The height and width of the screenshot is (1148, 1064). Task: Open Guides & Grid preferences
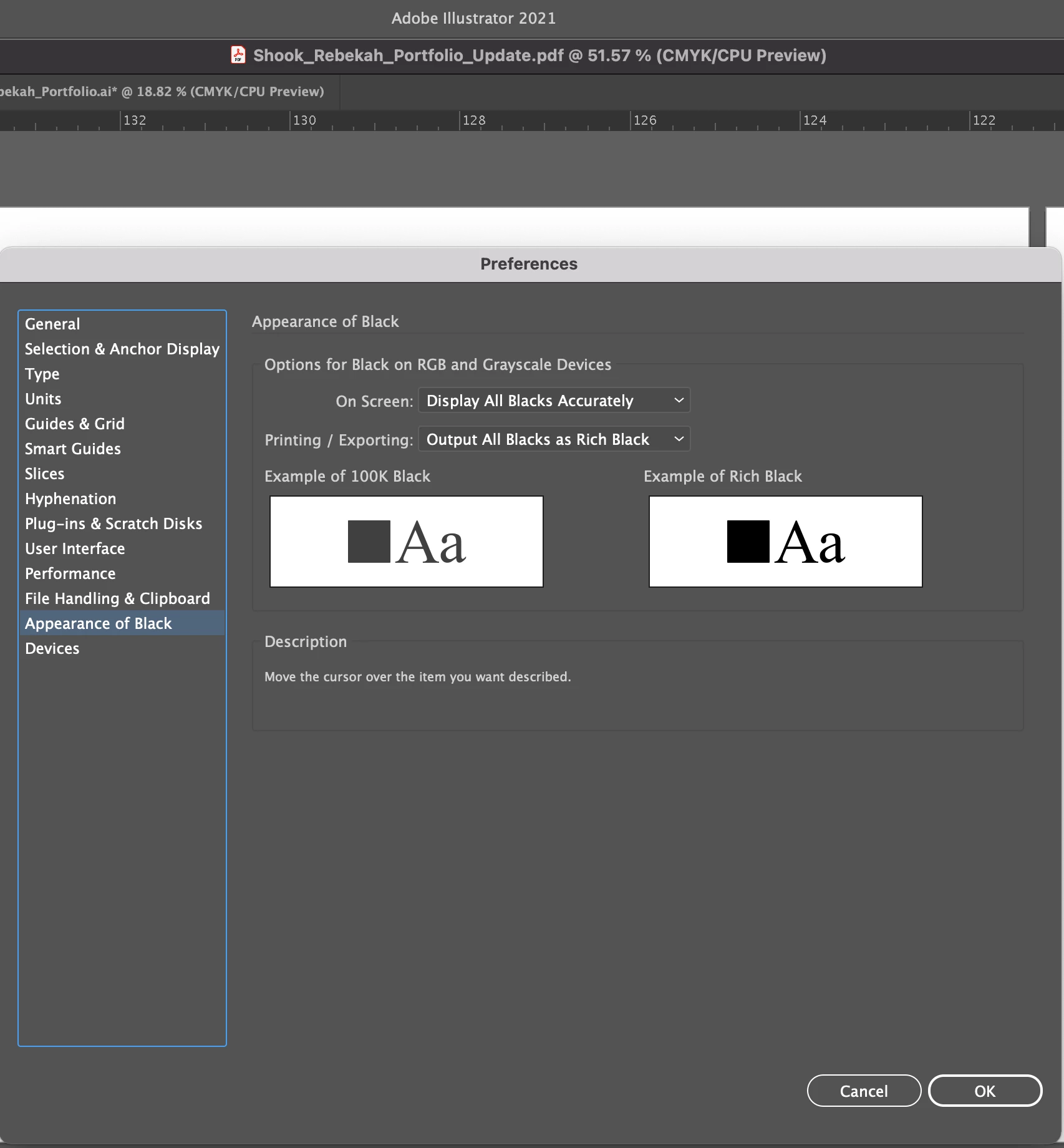click(x=122, y=424)
